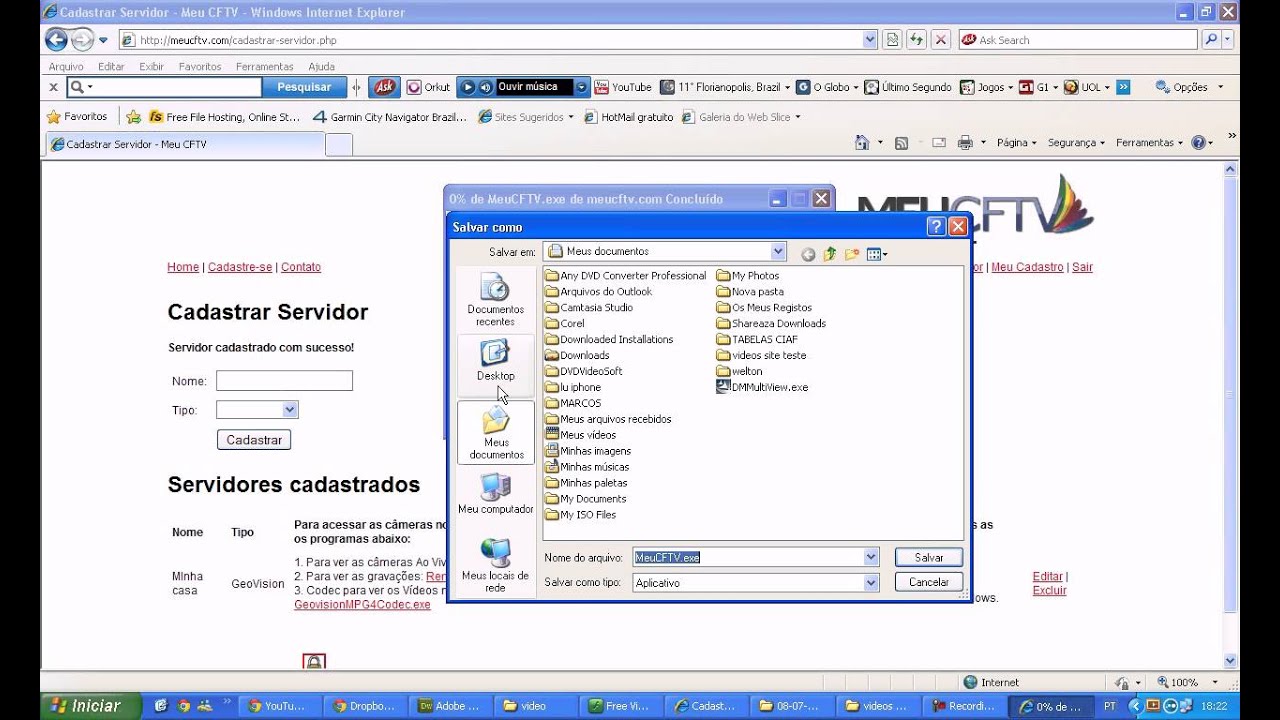Click the printer icon in the command bar
This screenshot has height=720, width=1280.
(965, 143)
